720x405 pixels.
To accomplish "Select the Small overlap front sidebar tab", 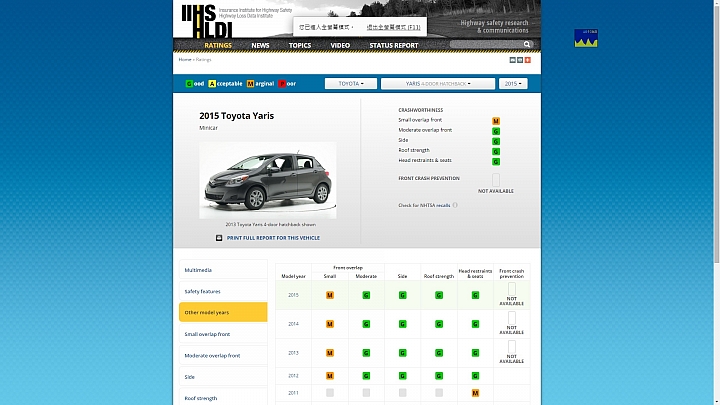I will click(223, 334).
